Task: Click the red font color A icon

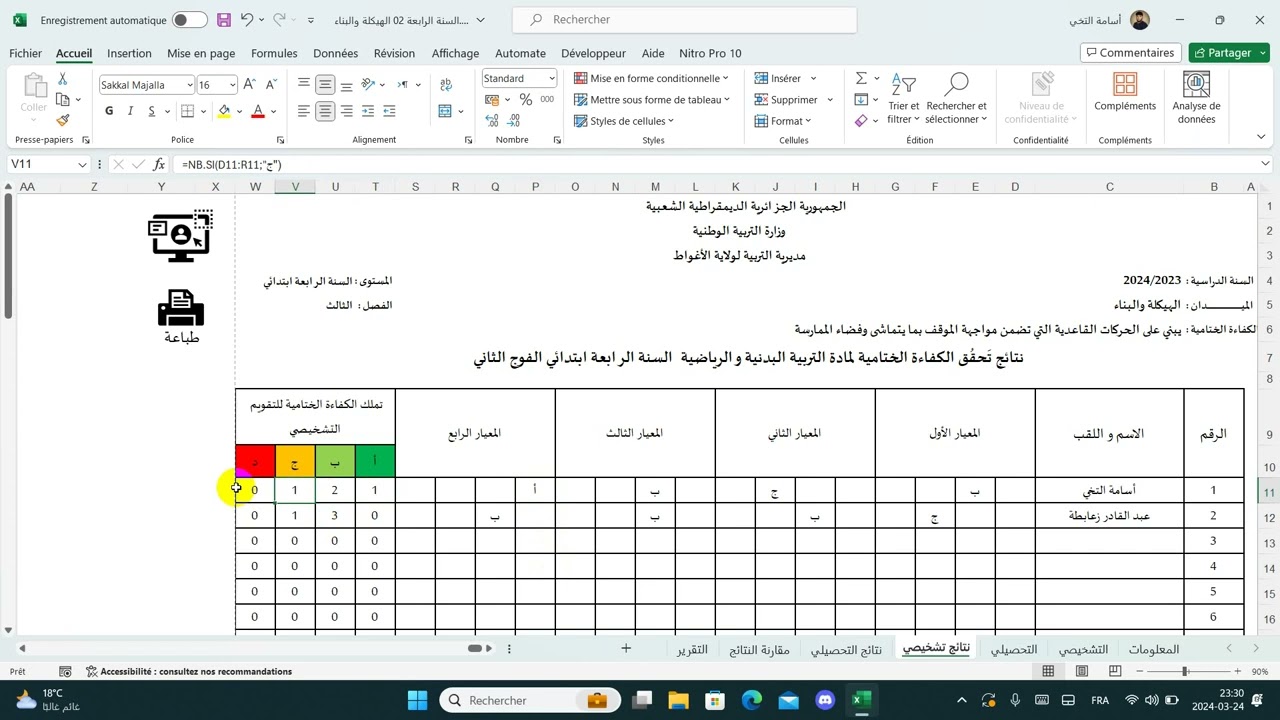Action: (258, 111)
